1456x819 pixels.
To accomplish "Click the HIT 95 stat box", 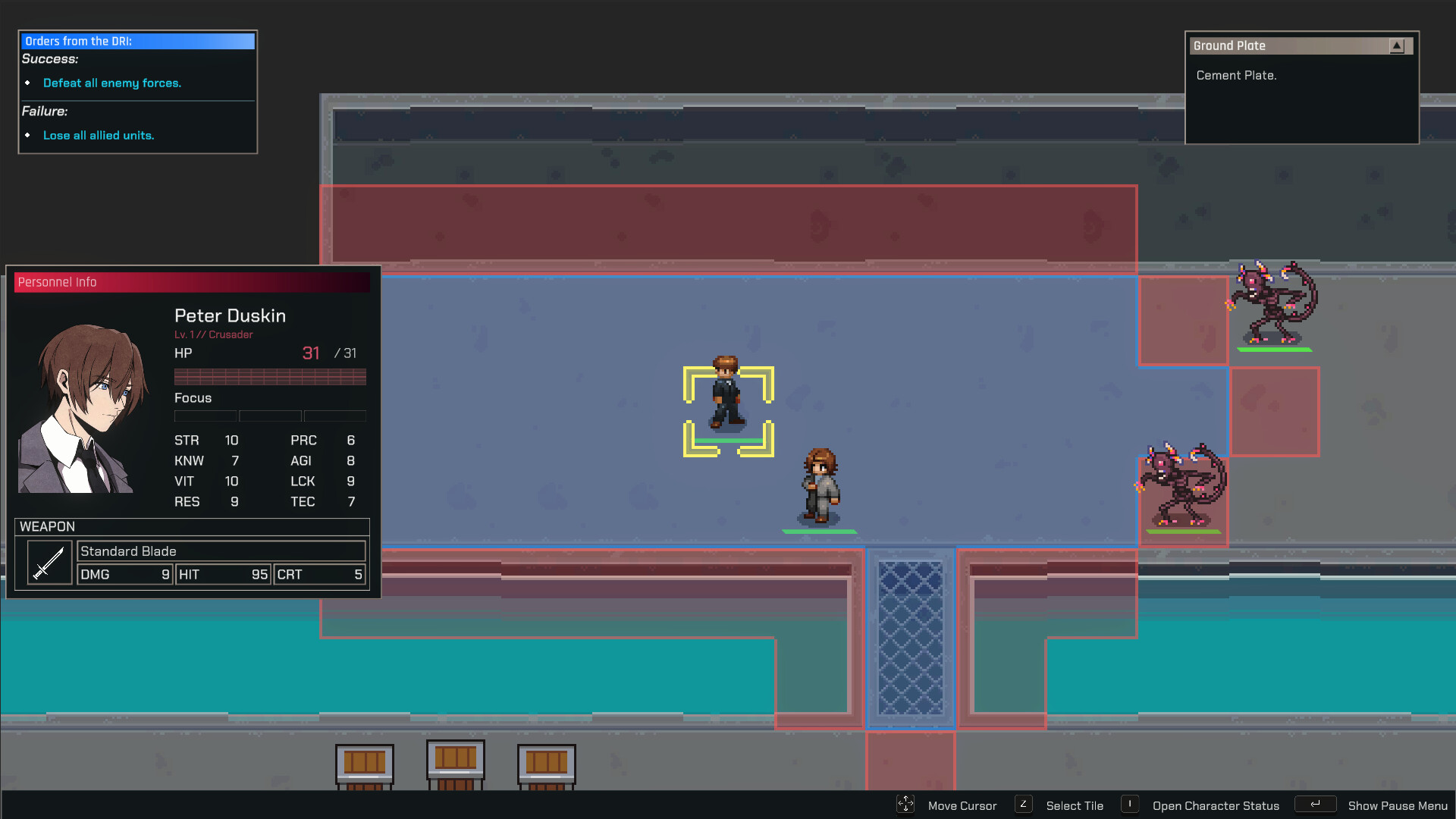I will click(223, 574).
